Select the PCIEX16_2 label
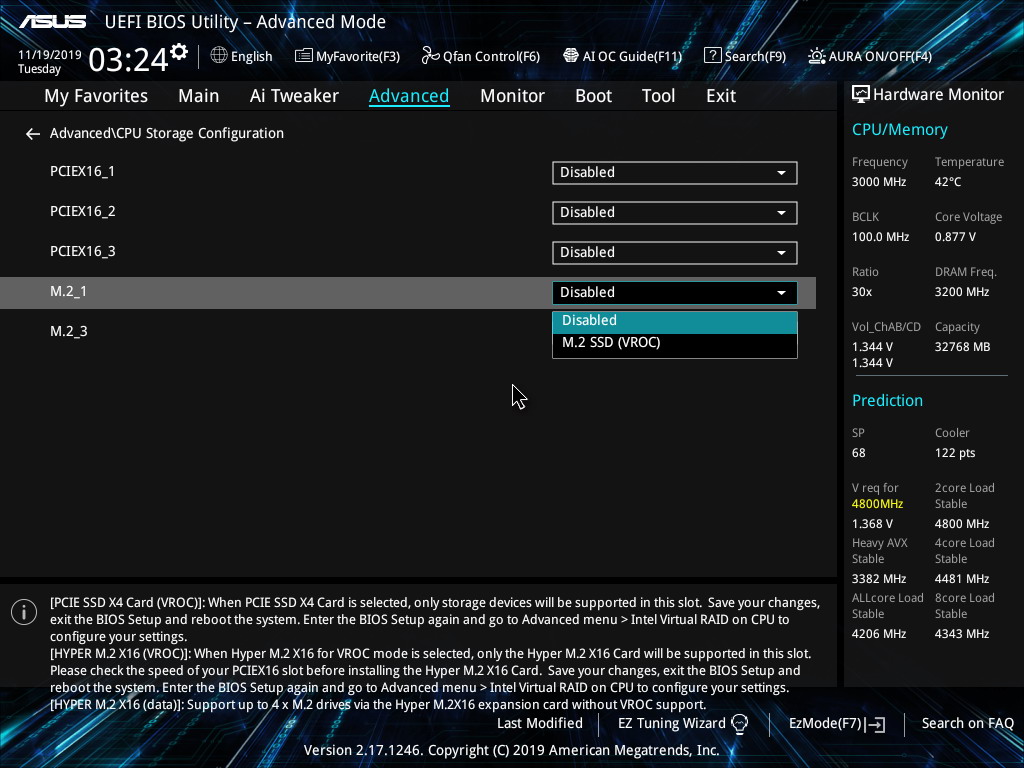 coord(82,212)
